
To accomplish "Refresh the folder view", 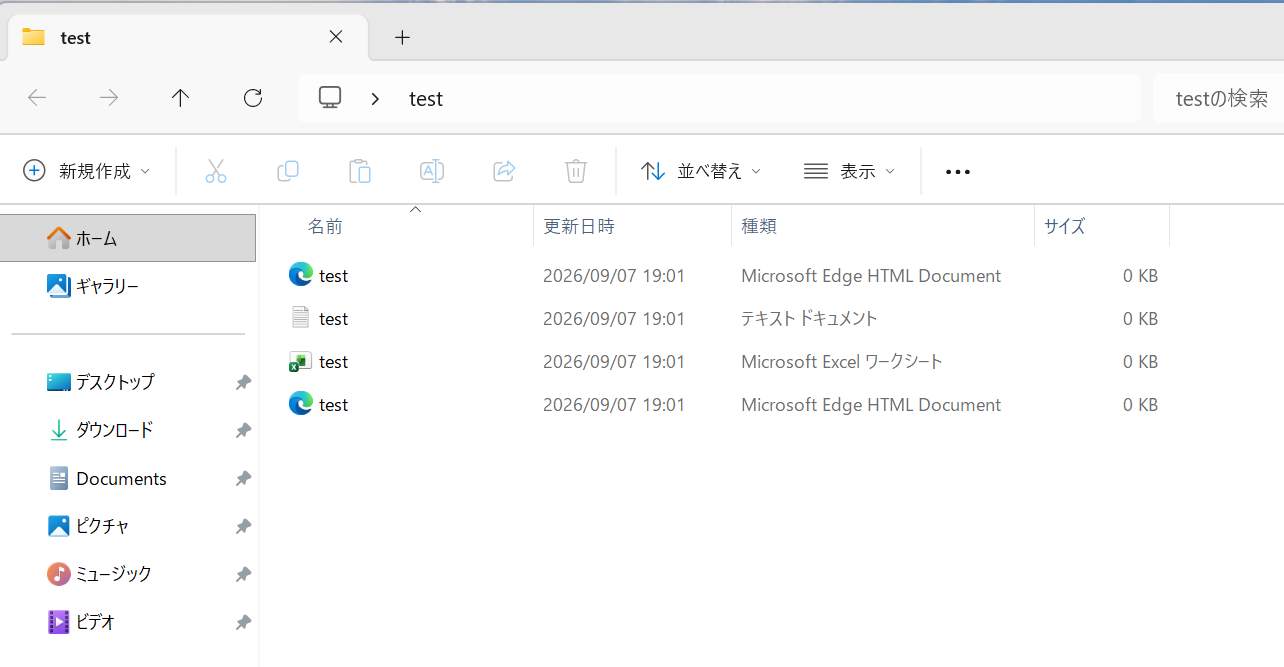I will [x=253, y=98].
